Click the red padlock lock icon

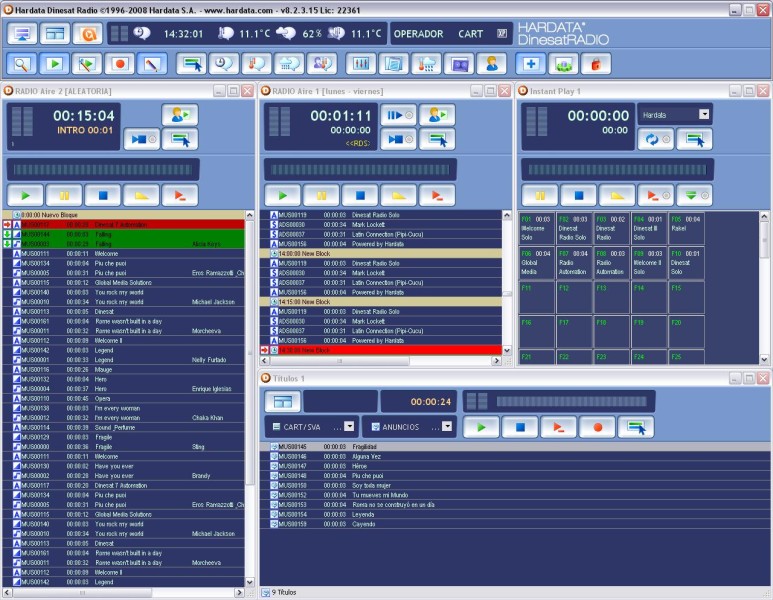pyautogui.click(x=596, y=64)
